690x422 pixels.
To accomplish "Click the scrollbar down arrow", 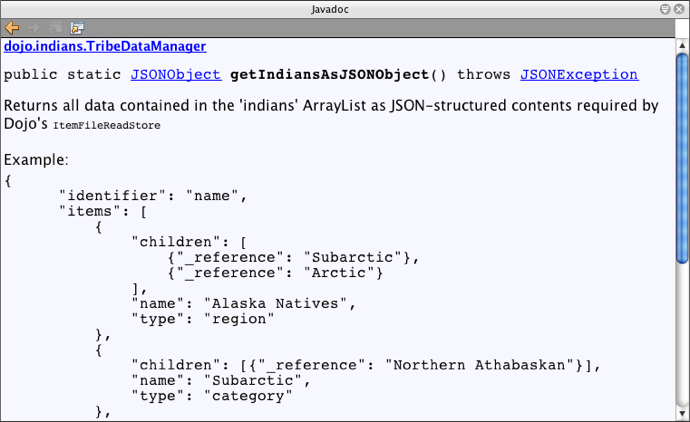I will 682,413.
